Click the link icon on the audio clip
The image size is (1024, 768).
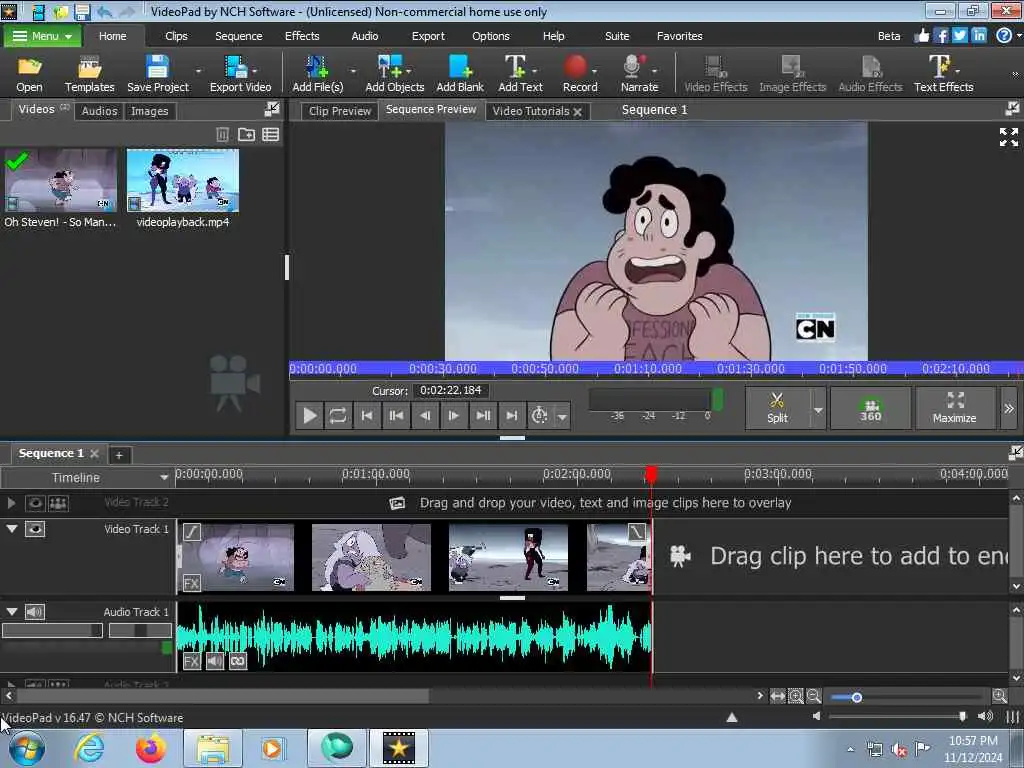point(238,661)
